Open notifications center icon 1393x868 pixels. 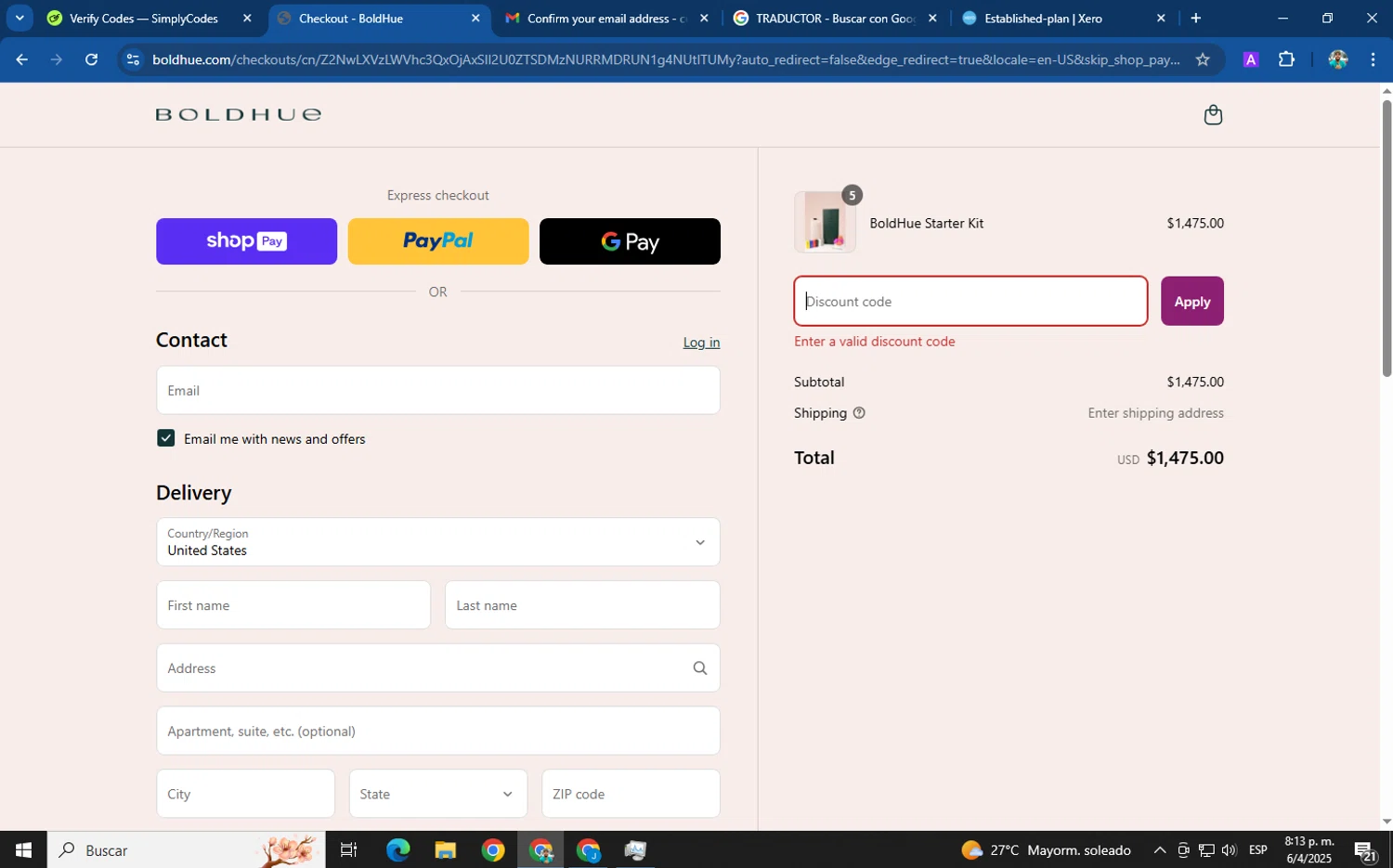click(1365, 849)
